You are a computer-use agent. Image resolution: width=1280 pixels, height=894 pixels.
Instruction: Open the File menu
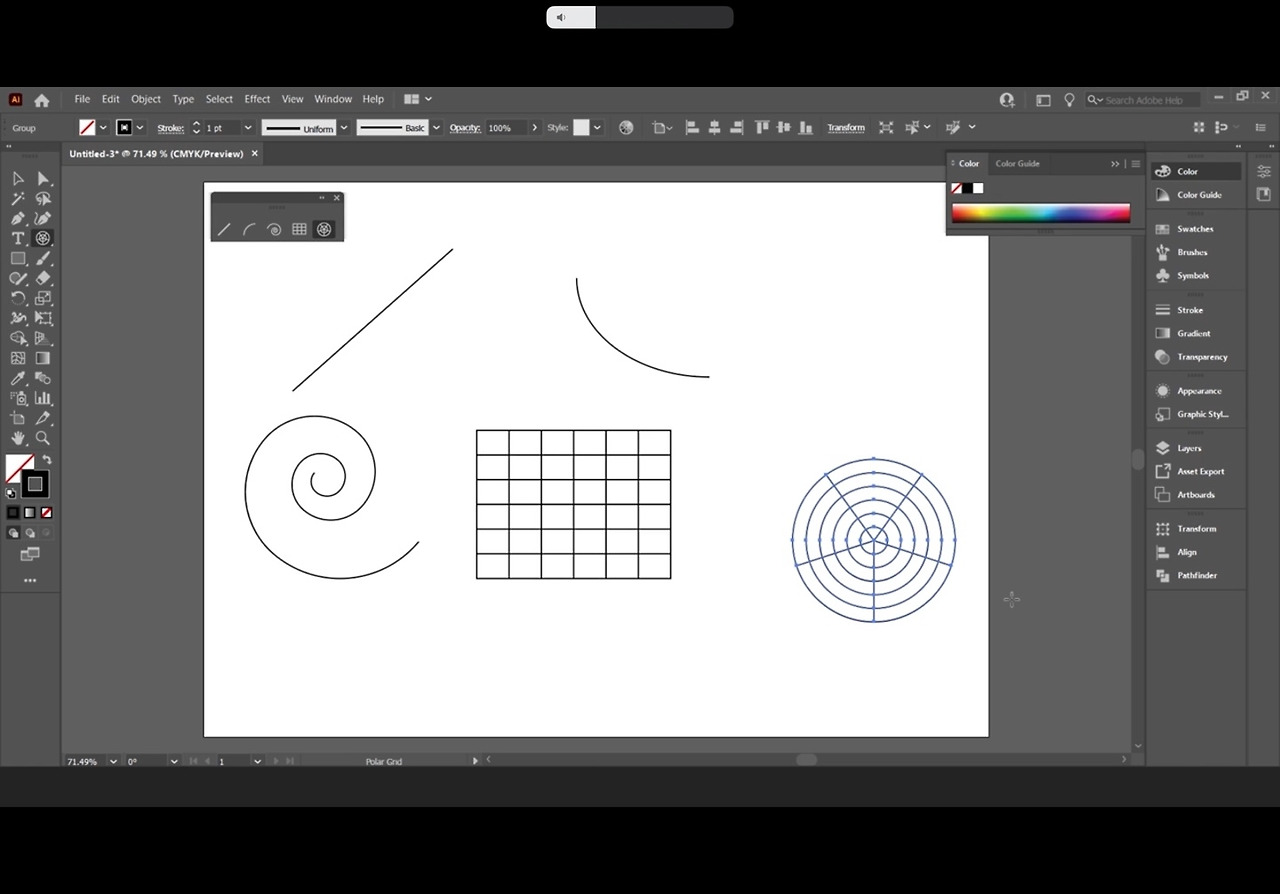click(x=82, y=99)
